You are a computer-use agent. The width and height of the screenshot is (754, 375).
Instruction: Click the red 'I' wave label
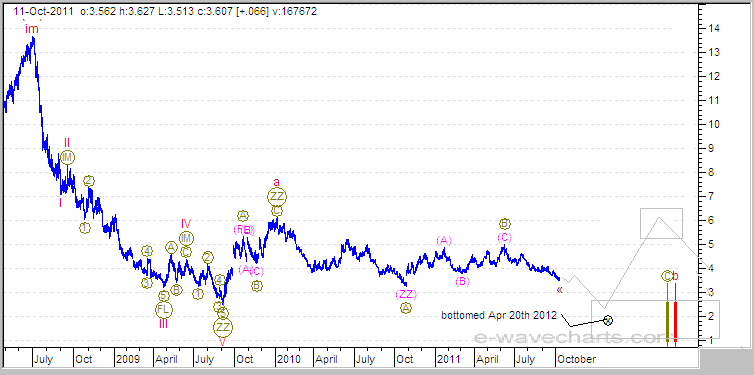pos(61,203)
